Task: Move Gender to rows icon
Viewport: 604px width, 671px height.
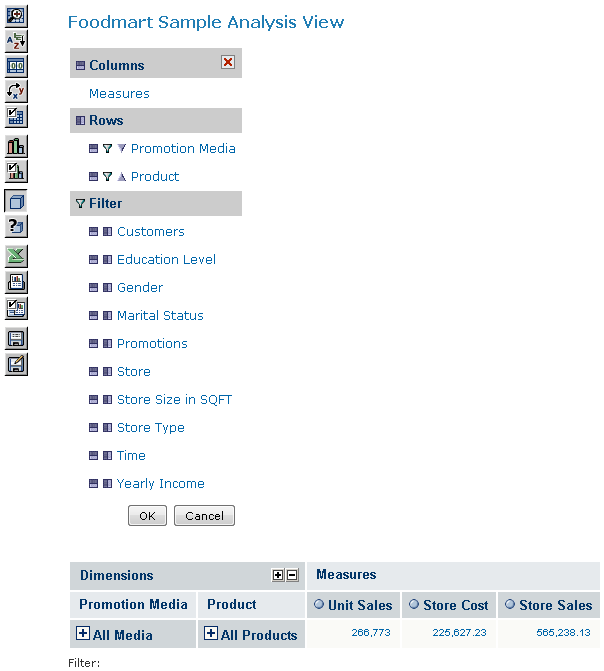Action: 107,288
